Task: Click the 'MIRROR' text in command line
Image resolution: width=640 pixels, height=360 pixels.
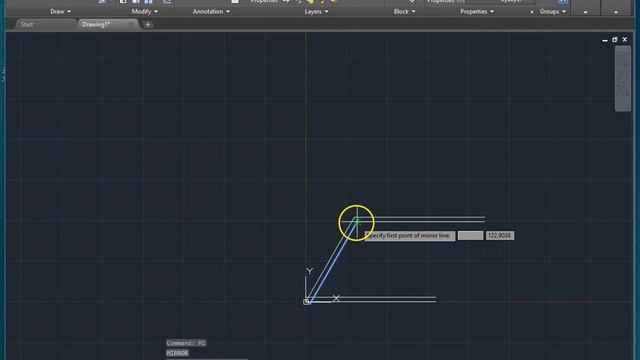Action: point(177,353)
